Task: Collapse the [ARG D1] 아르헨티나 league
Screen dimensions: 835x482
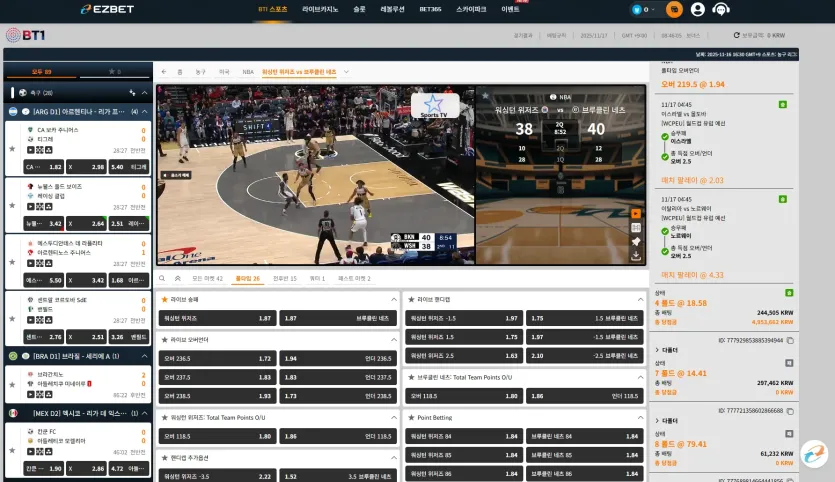Action: 144,111
